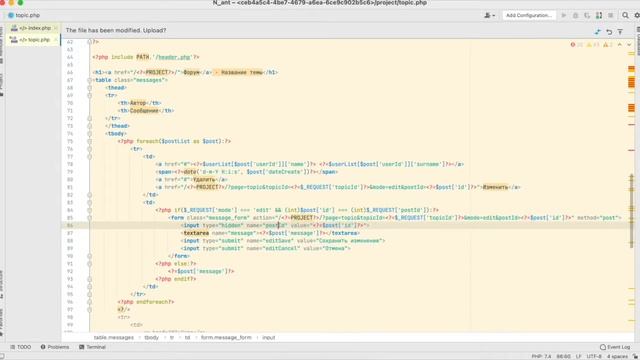This screenshot has width=640, height=360.
Task: Click the header.php include link on line 64
Action: tap(173, 57)
